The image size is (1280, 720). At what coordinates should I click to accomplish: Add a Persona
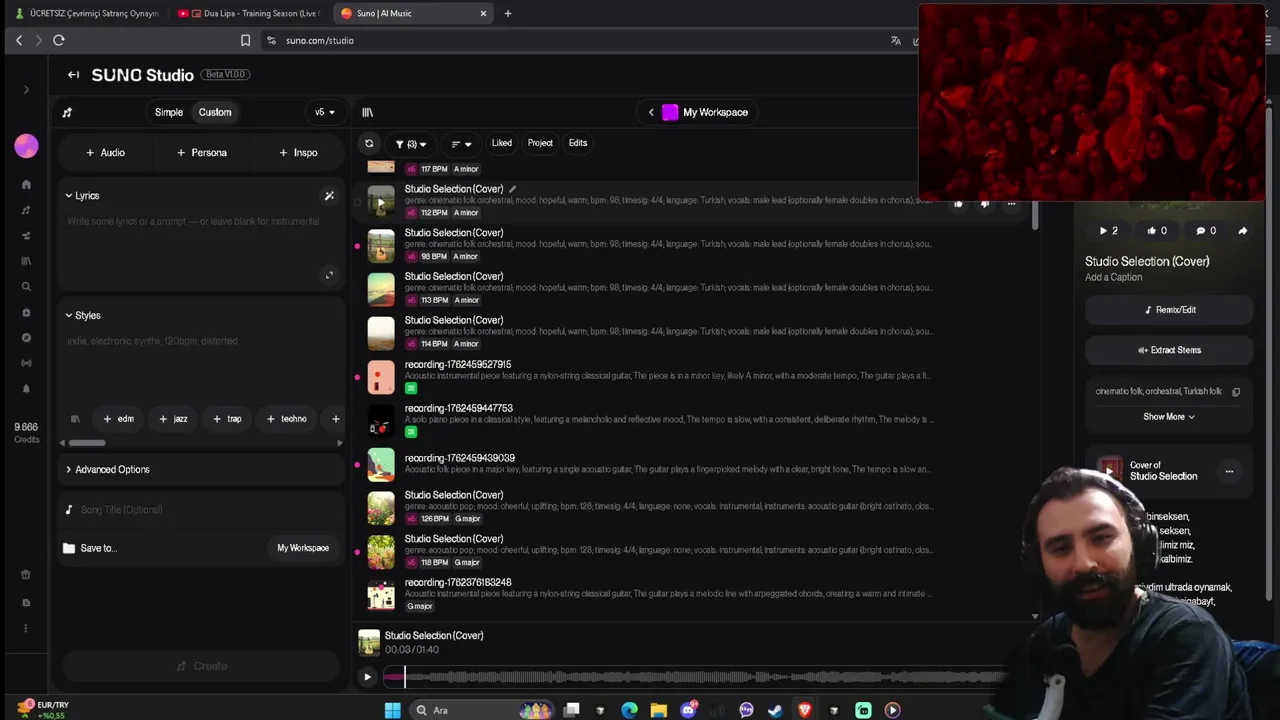click(x=201, y=153)
